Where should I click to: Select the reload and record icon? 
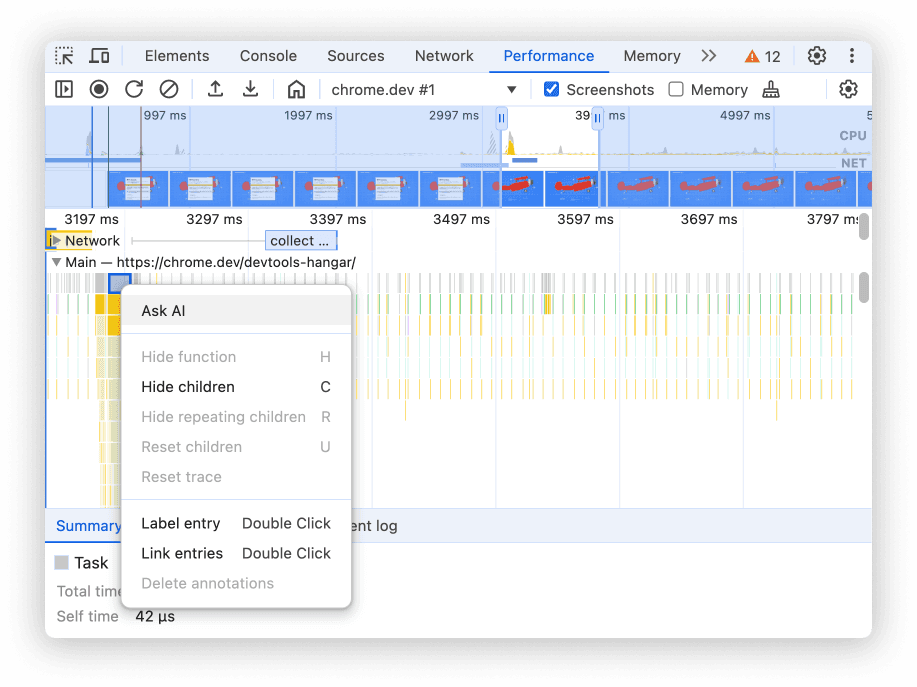pyautogui.click(x=133, y=89)
